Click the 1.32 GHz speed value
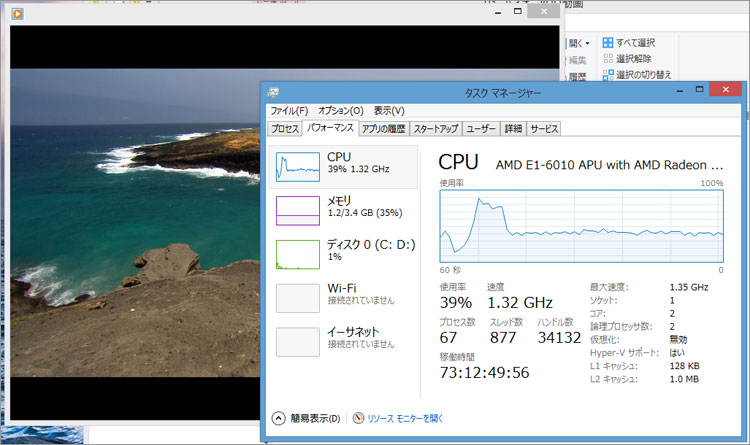 click(520, 303)
